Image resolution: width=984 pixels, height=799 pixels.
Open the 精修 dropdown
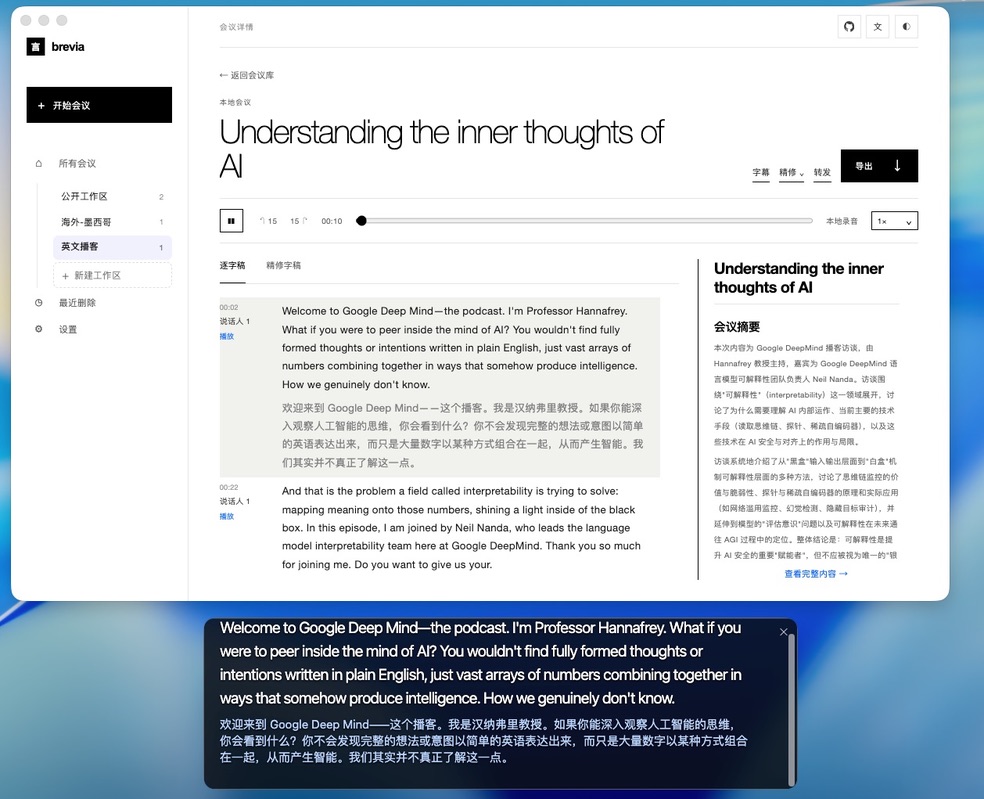791,173
